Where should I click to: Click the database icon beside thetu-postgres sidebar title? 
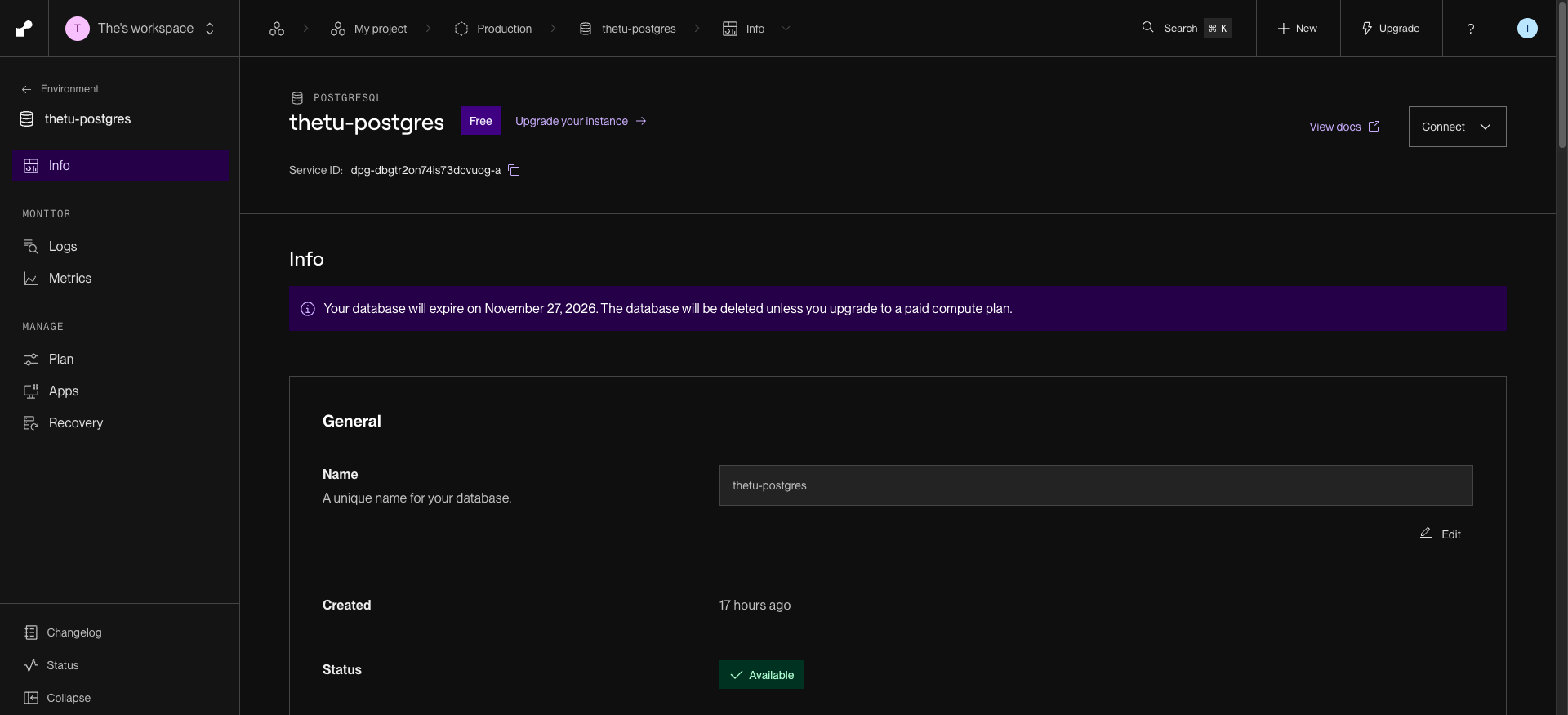27,119
